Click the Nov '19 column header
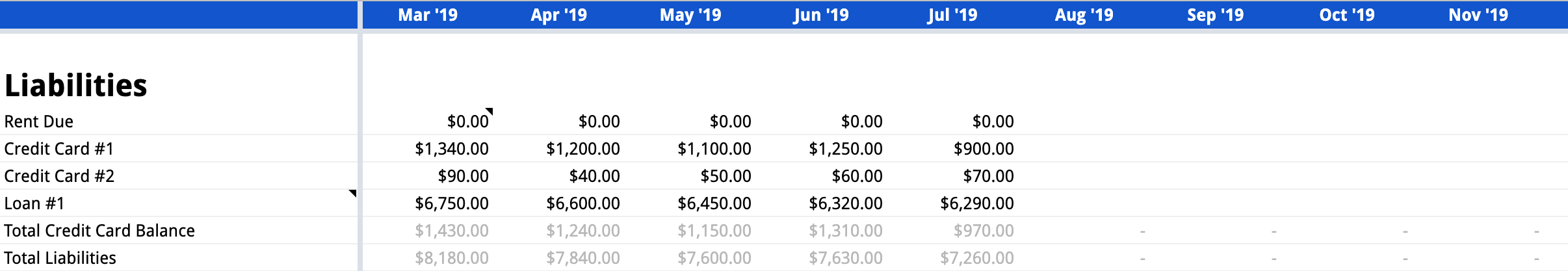 click(1478, 15)
